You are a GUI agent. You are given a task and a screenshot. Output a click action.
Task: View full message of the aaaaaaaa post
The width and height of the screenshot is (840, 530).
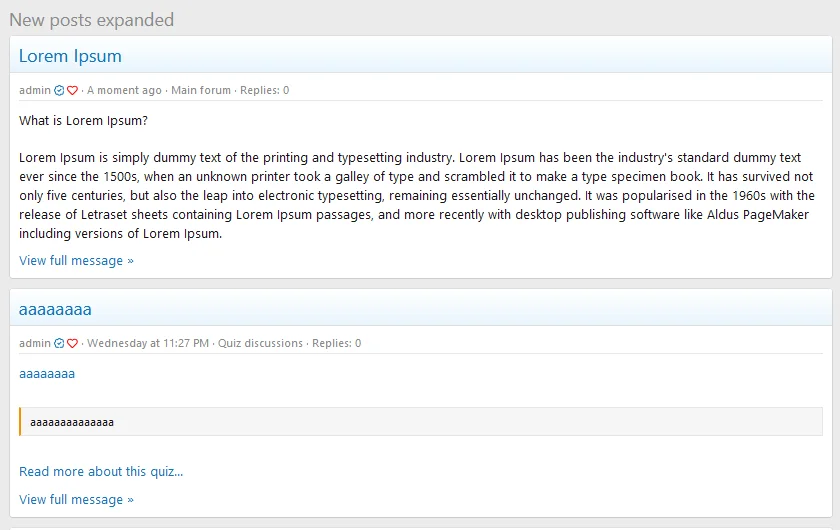click(x=76, y=500)
